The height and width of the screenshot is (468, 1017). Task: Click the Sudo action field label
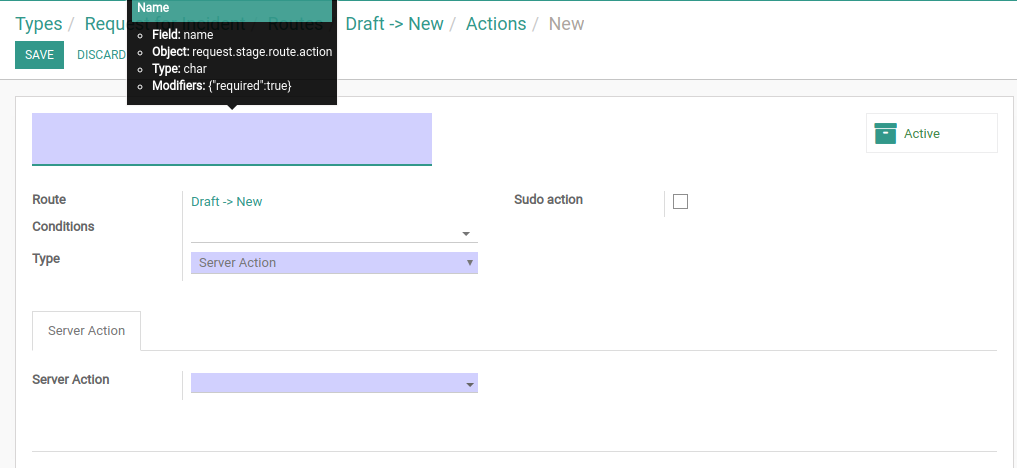tap(548, 200)
